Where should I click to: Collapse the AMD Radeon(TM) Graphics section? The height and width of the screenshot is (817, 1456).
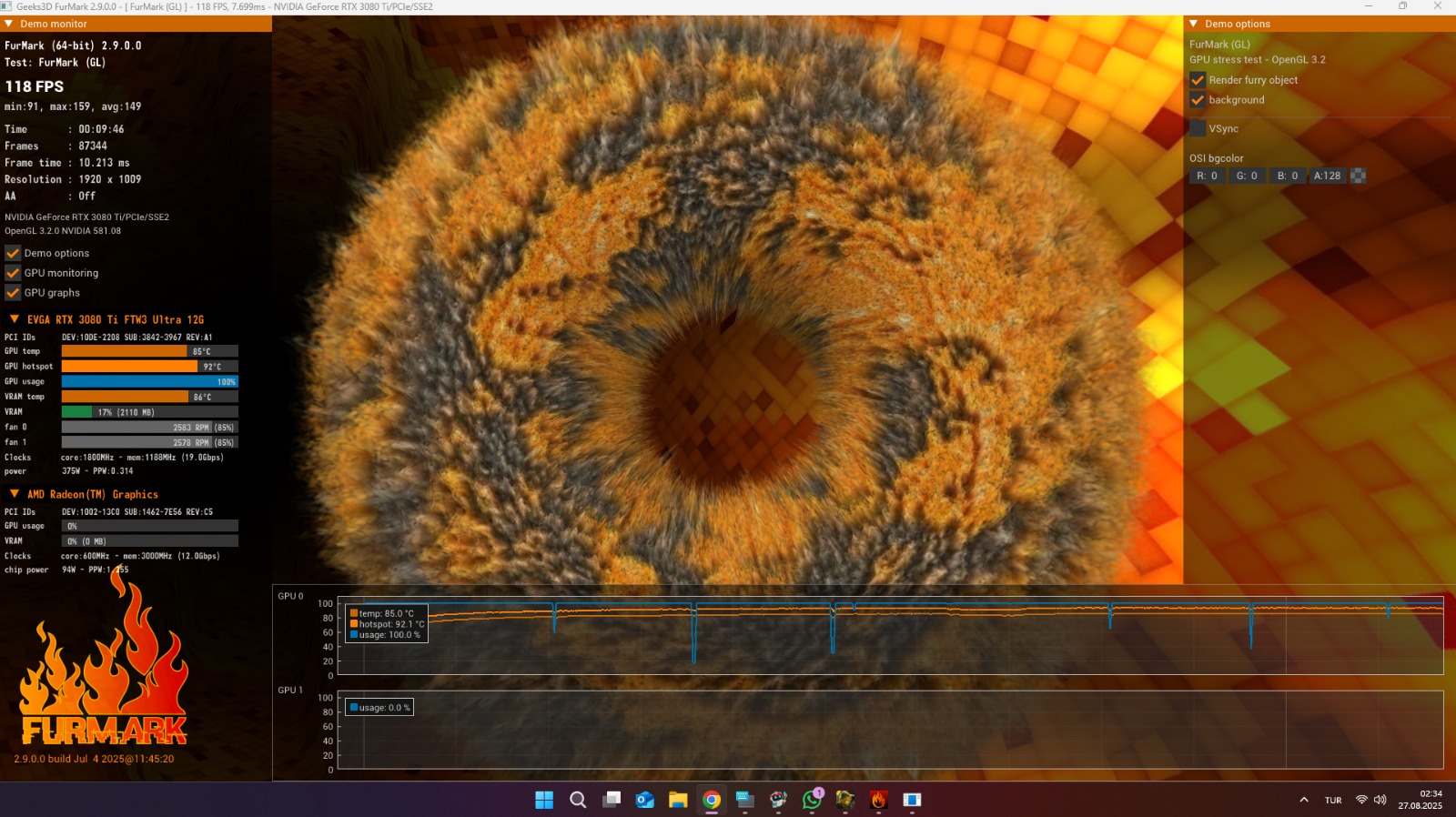click(15, 494)
